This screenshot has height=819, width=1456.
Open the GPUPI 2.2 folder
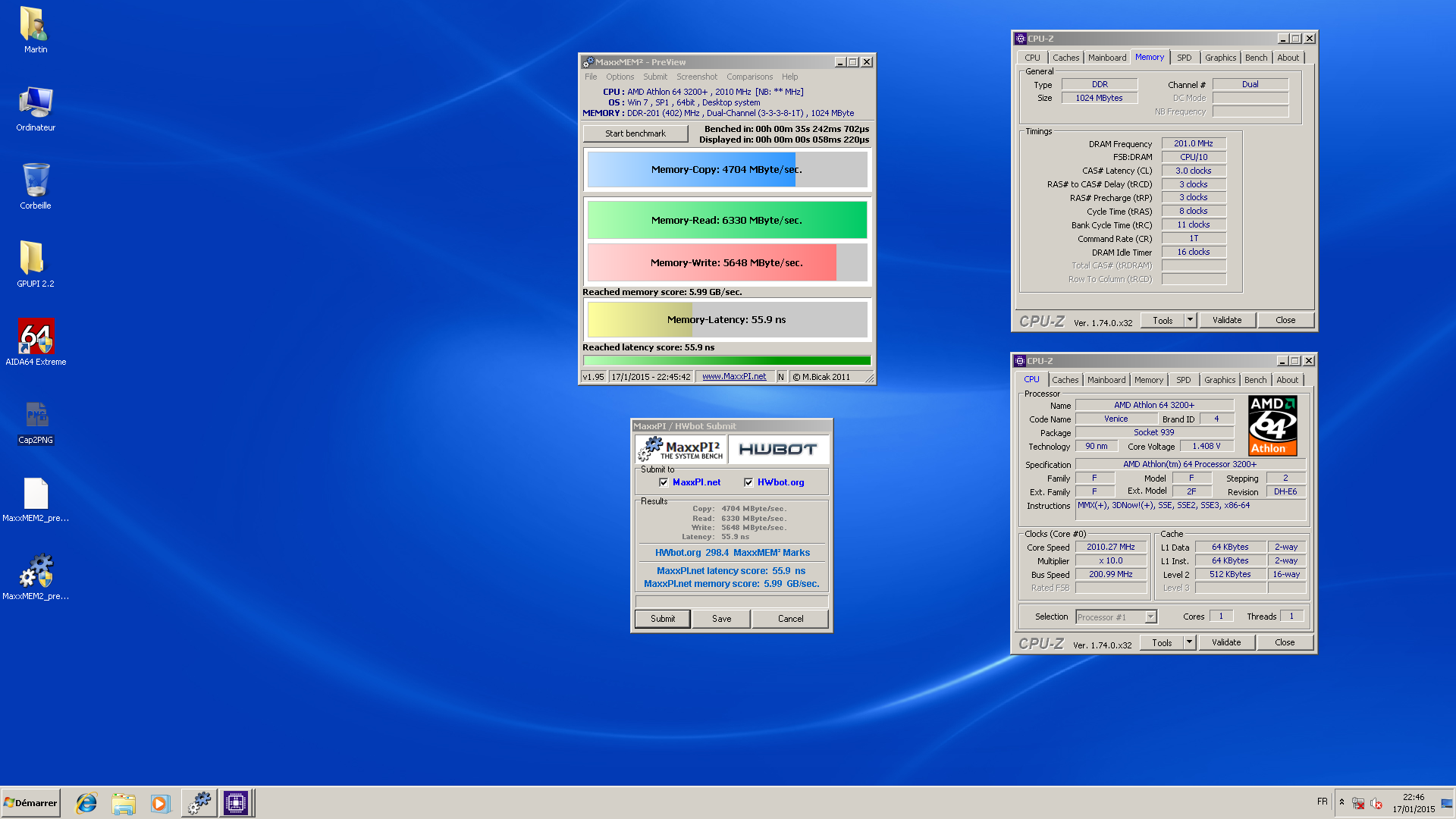pyautogui.click(x=35, y=265)
